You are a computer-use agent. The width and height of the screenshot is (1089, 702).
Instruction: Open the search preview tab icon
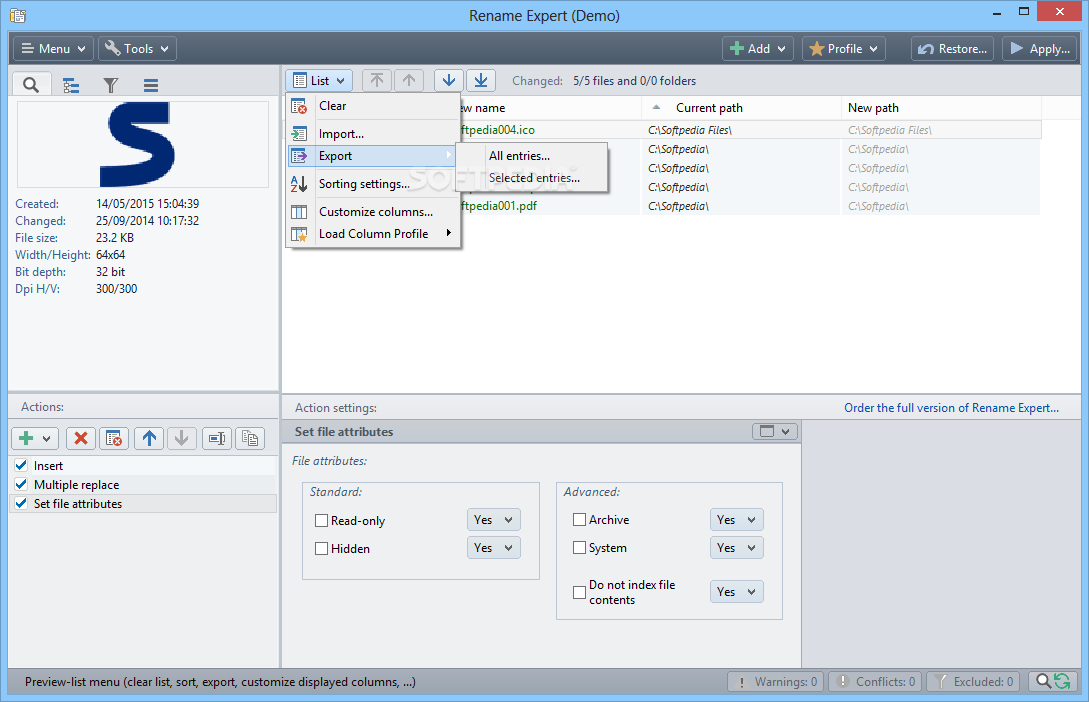(31, 85)
